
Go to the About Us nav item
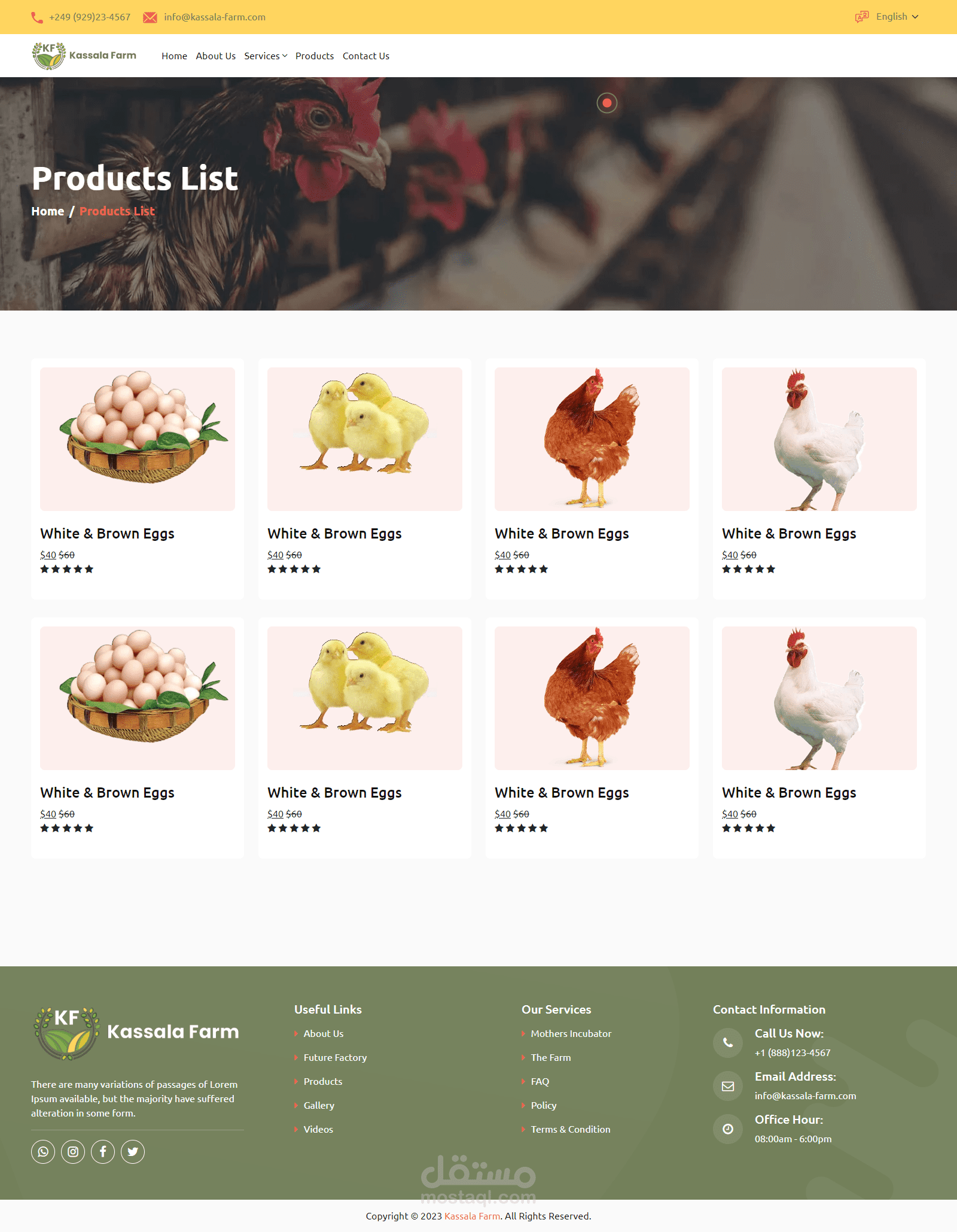[216, 56]
